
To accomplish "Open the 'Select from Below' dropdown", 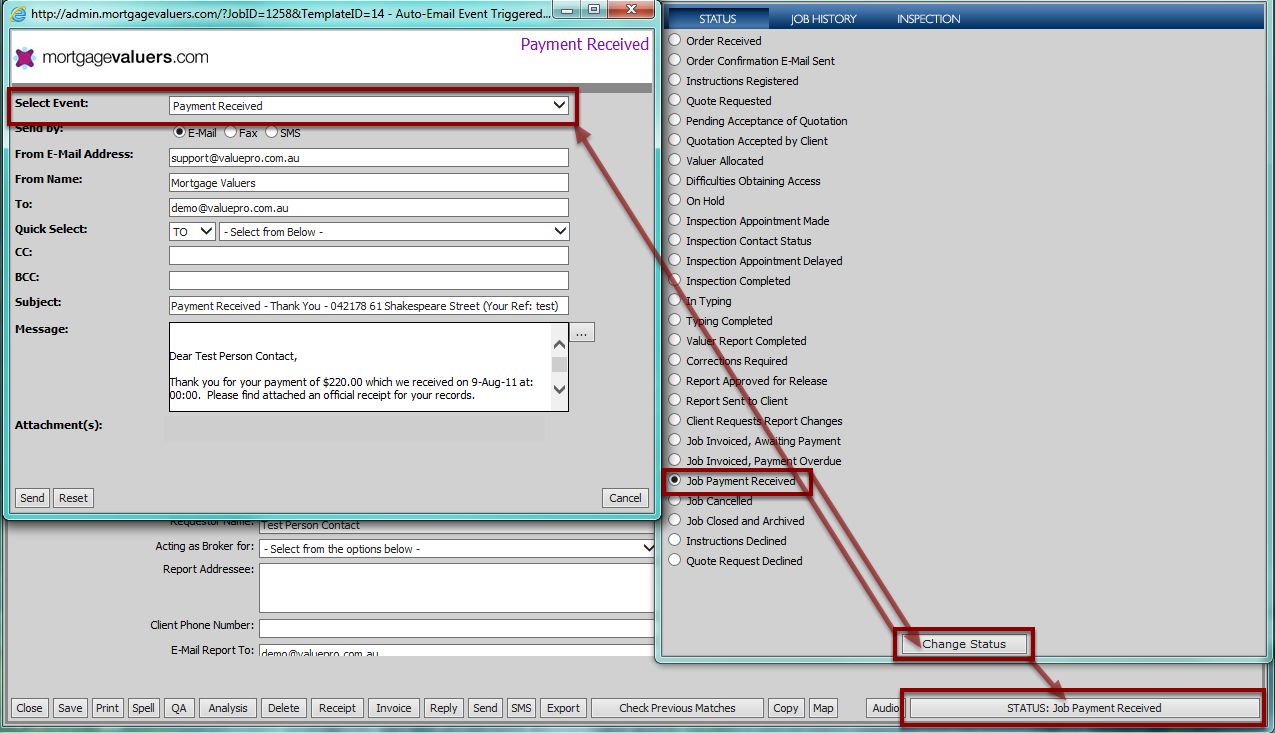I will 394,231.
